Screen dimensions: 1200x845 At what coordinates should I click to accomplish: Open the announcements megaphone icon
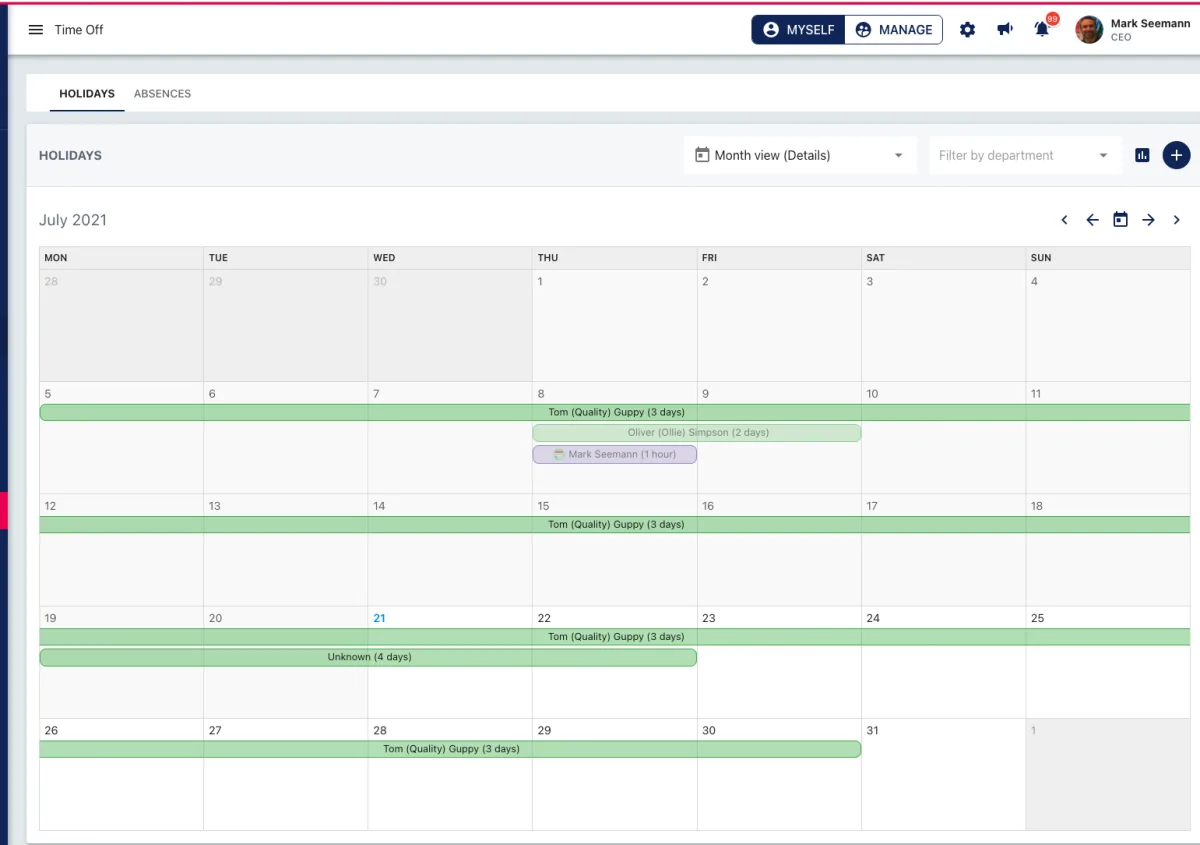pos(1005,30)
